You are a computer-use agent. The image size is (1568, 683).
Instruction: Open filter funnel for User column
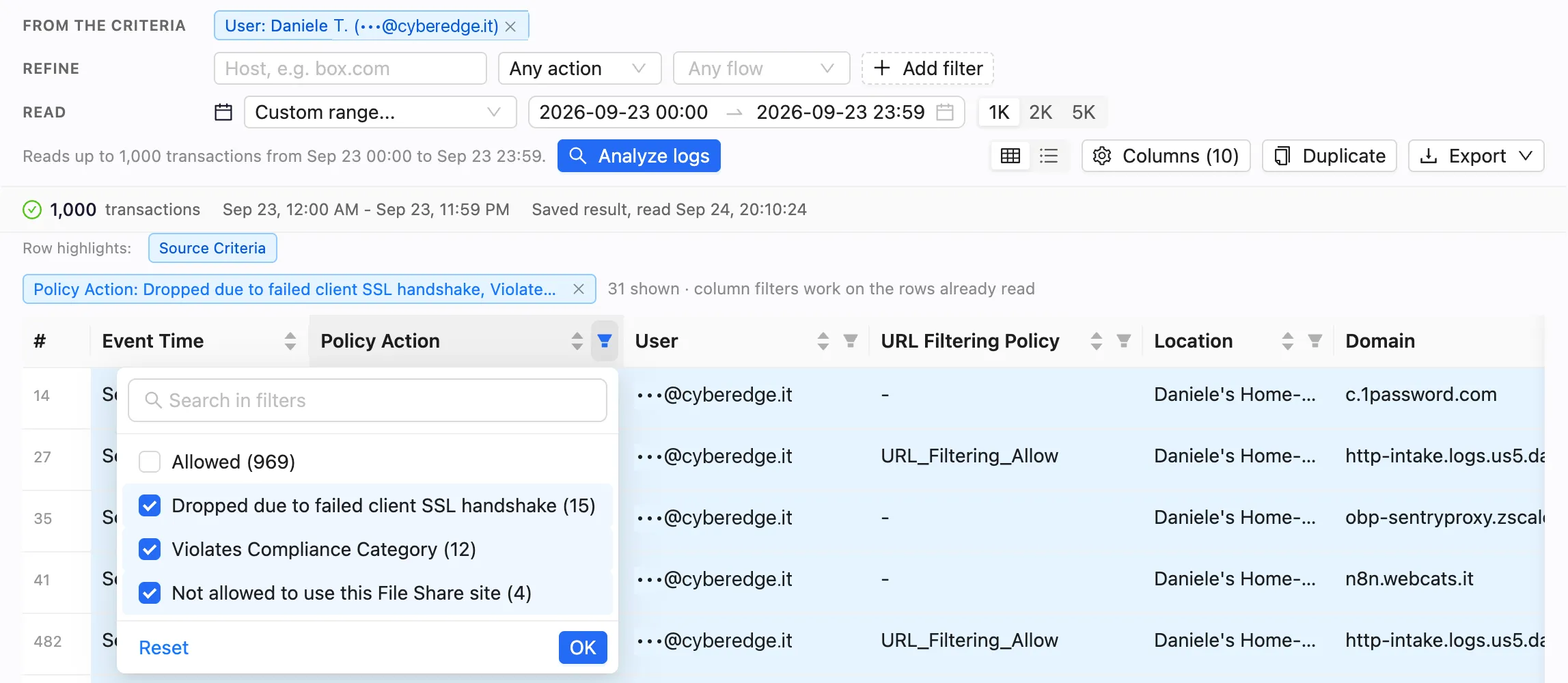851,341
